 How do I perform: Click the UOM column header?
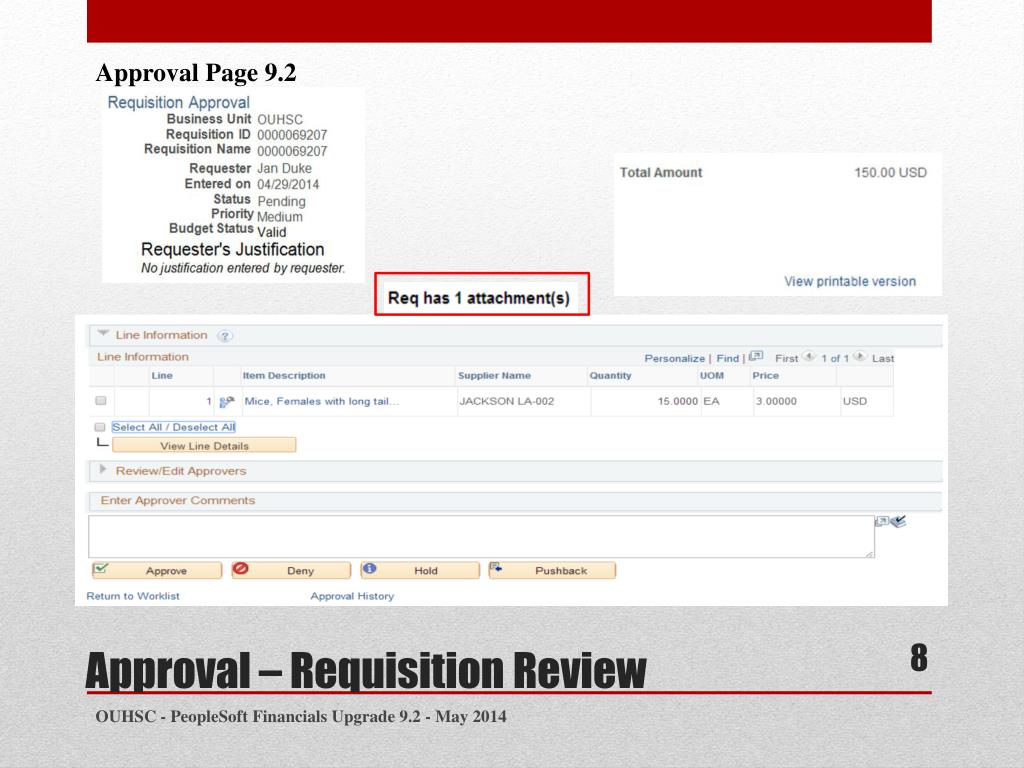(x=712, y=376)
